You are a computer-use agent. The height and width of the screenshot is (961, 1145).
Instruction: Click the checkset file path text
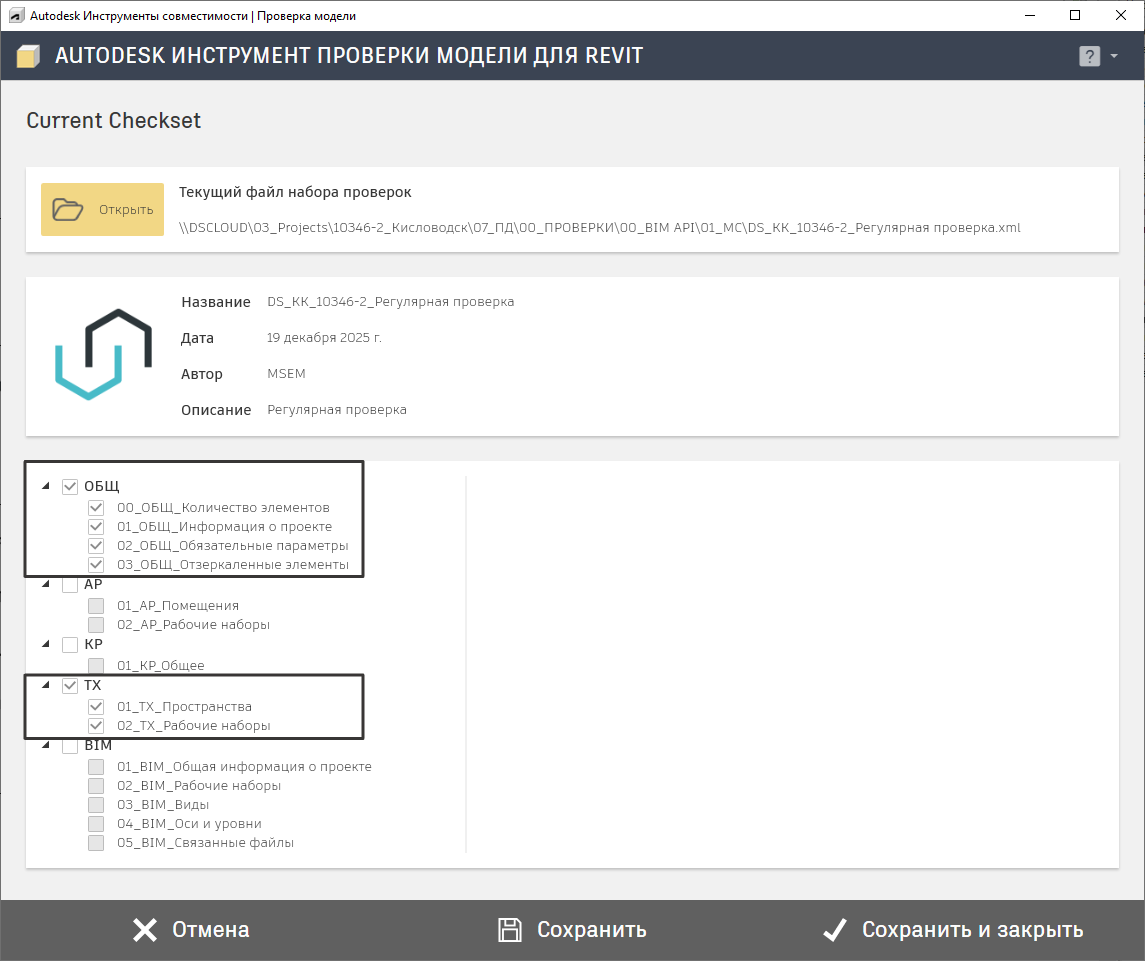600,228
